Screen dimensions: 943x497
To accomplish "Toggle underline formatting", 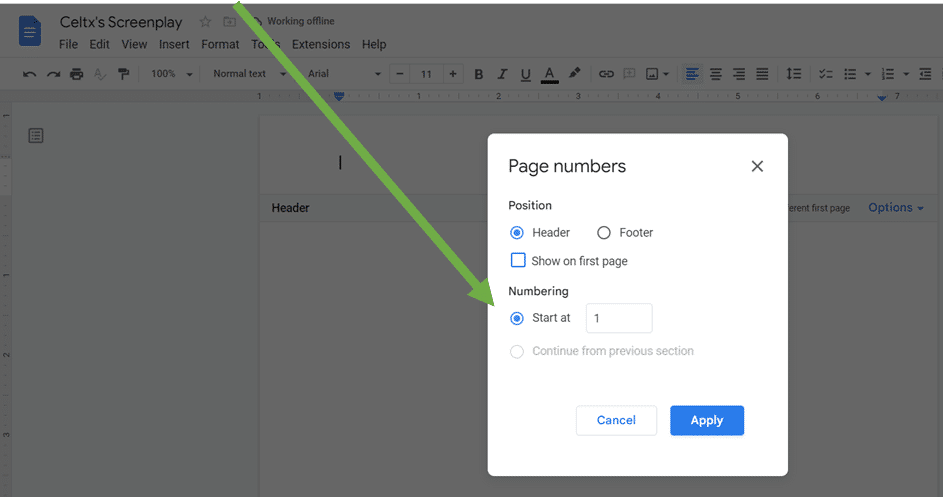I will [x=526, y=75].
